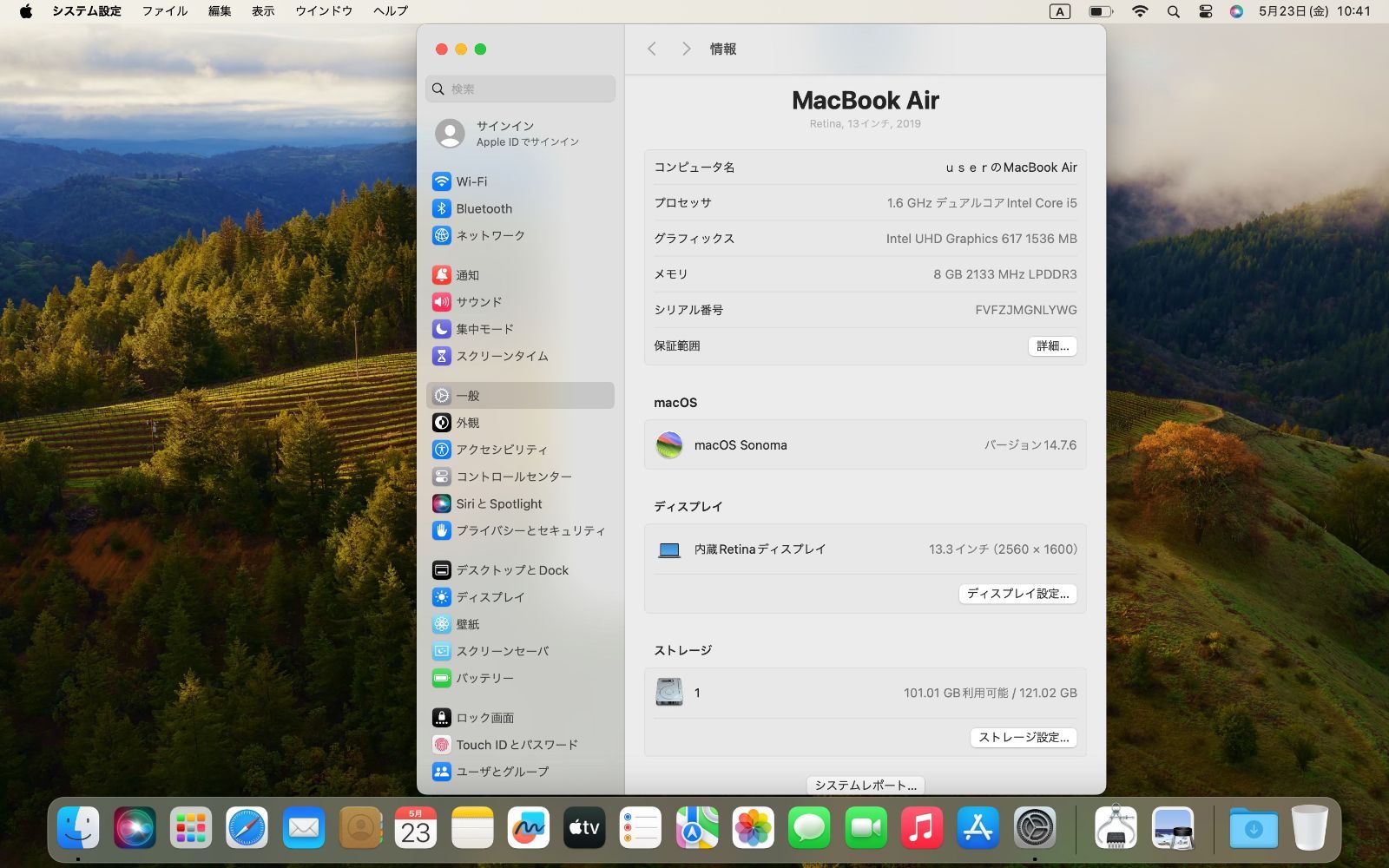Click サインイン Apple ID avatar
Viewport: 1389px width, 868px height.
pyautogui.click(x=450, y=134)
